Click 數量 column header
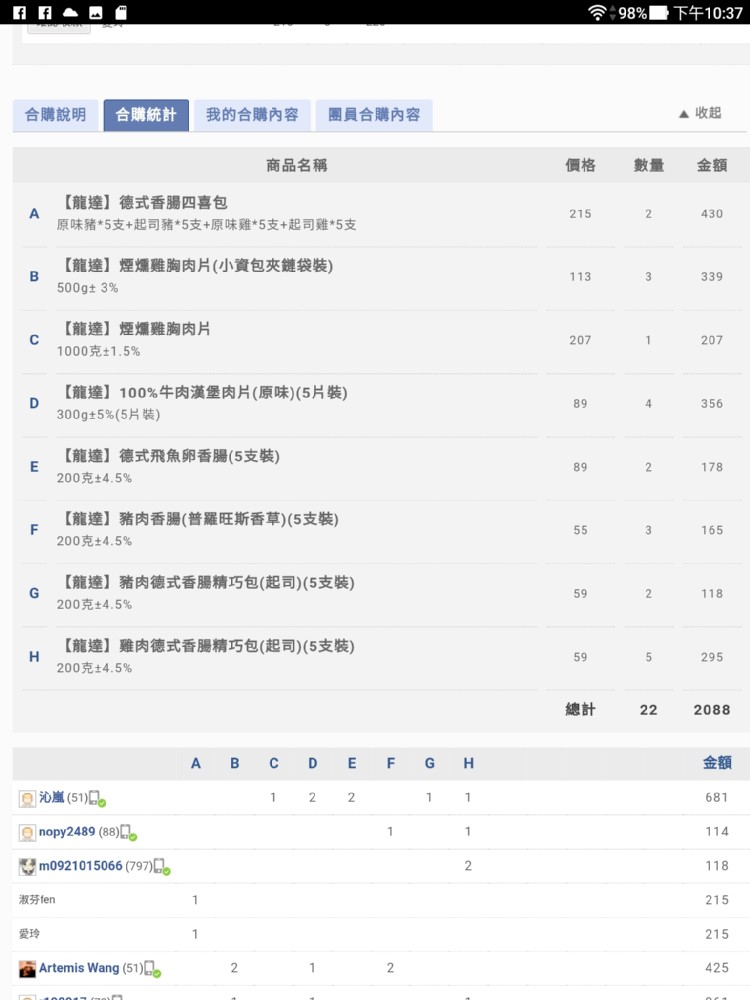This screenshot has height=1000, width=750. (649, 166)
